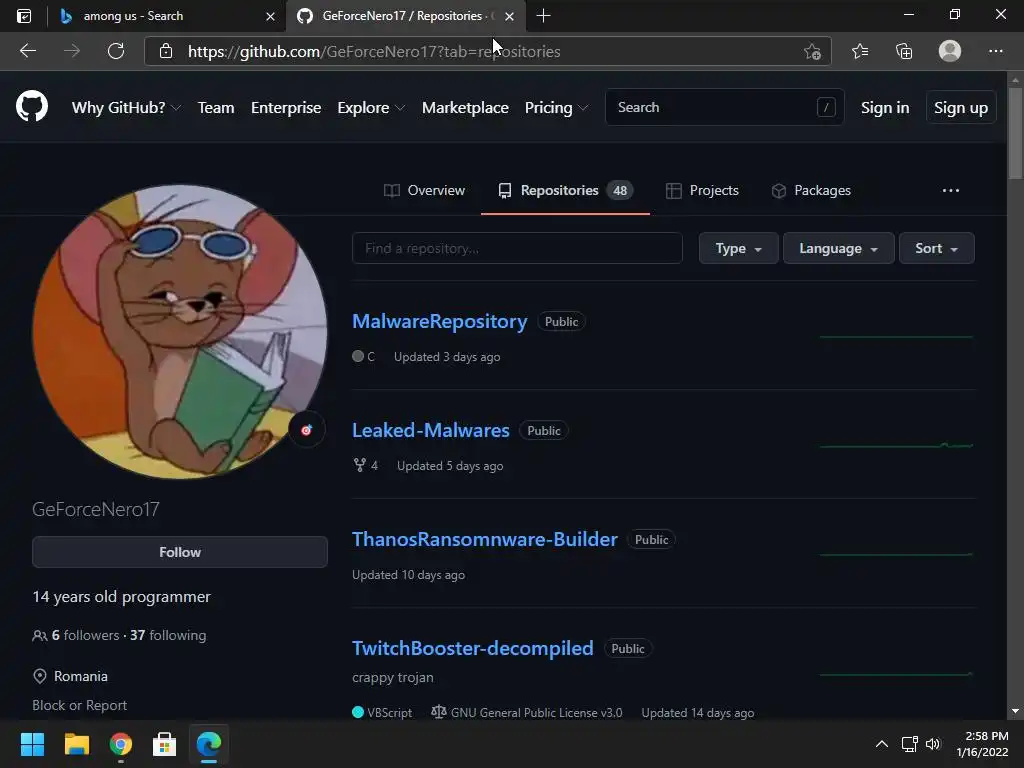The height and width of the screenshot is (768, 1024).
Task: Go back with browser back arrow
Action: pos(27,51)
